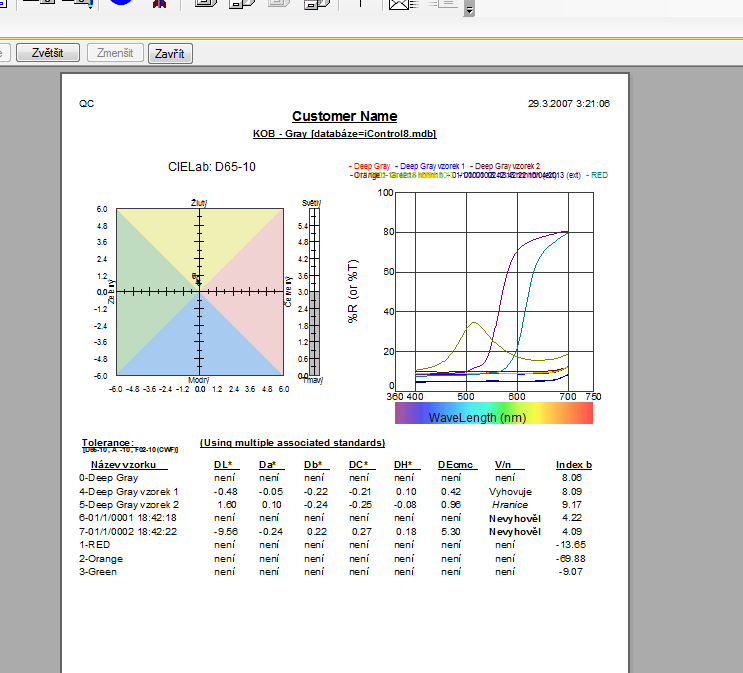The width and height of the screenshot is (743, 673).
Task: Click the Index b value -69.88
Action: point(571,559)
